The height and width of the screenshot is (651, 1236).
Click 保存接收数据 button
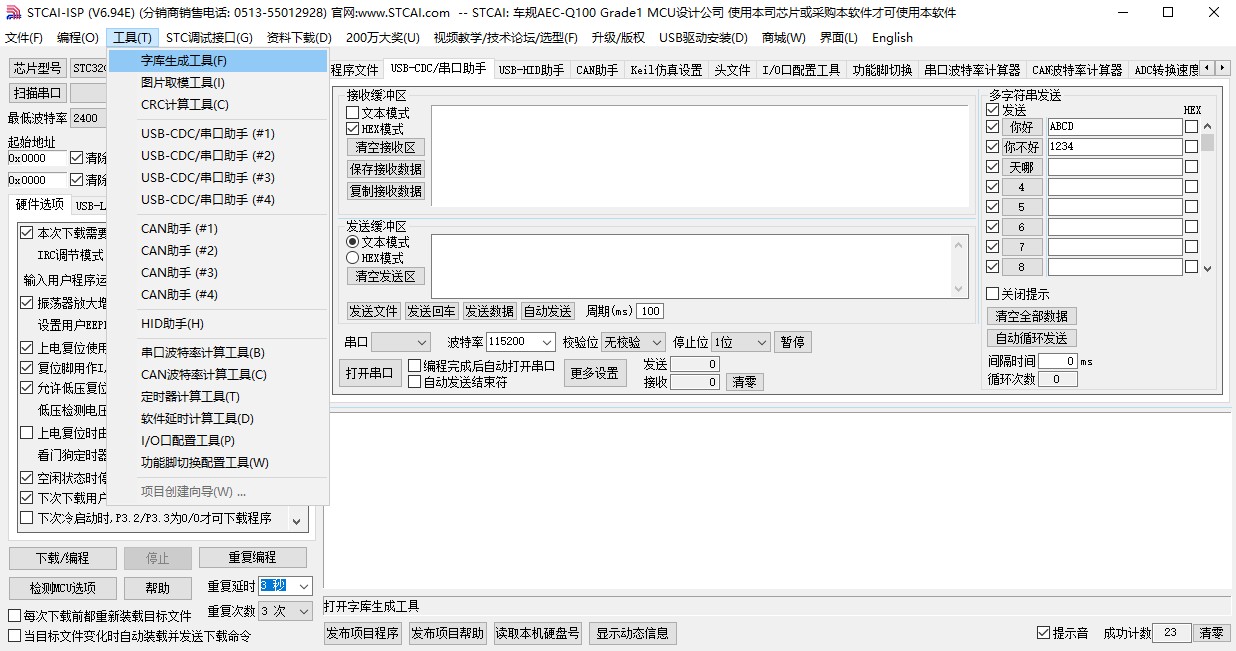click(x=386, y=169)
